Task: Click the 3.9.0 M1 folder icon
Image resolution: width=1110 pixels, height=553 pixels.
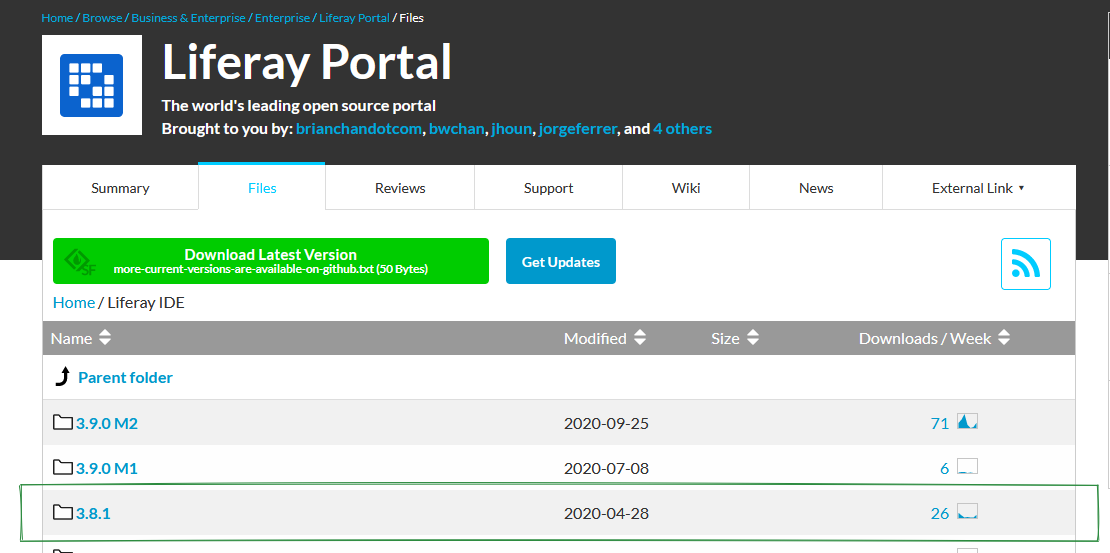Action: (63, 467)
